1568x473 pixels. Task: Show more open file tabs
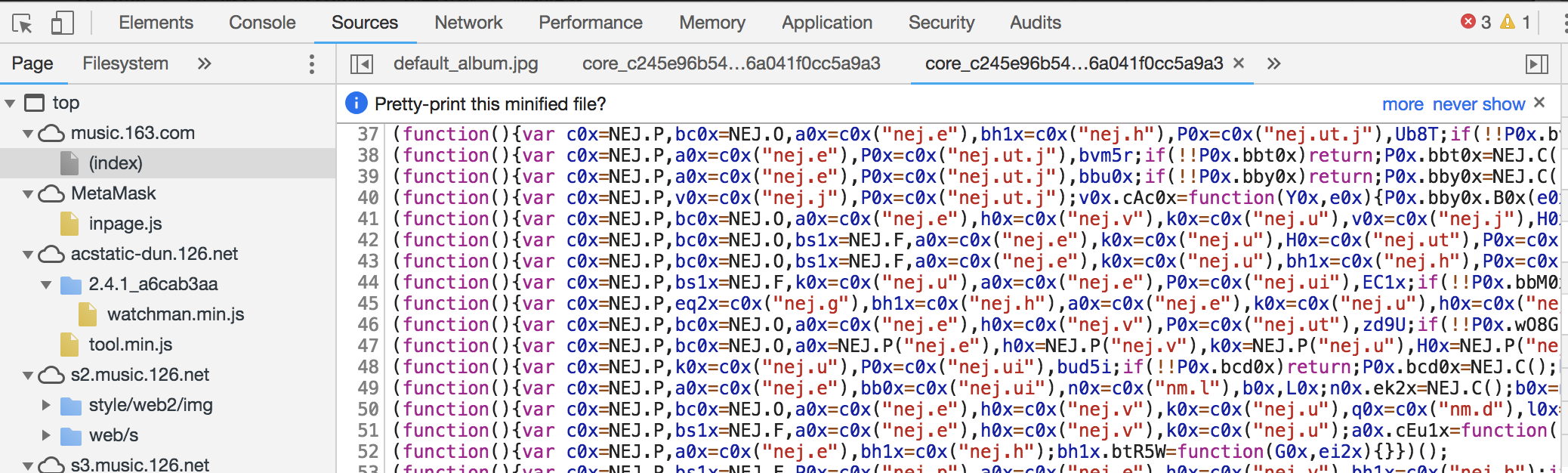pos(1274,63)
